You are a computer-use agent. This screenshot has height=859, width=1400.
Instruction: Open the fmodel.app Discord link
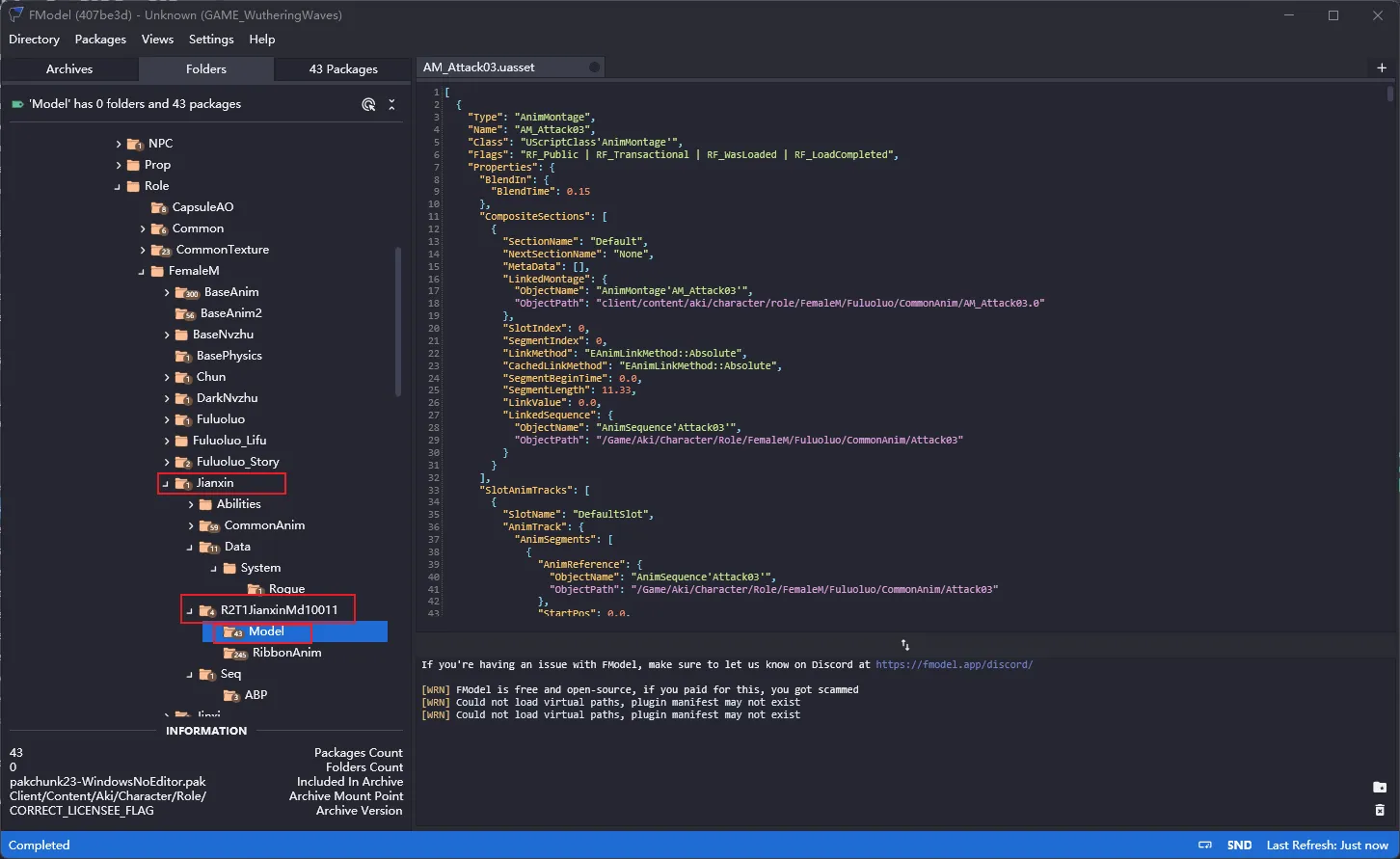point(954,664)
